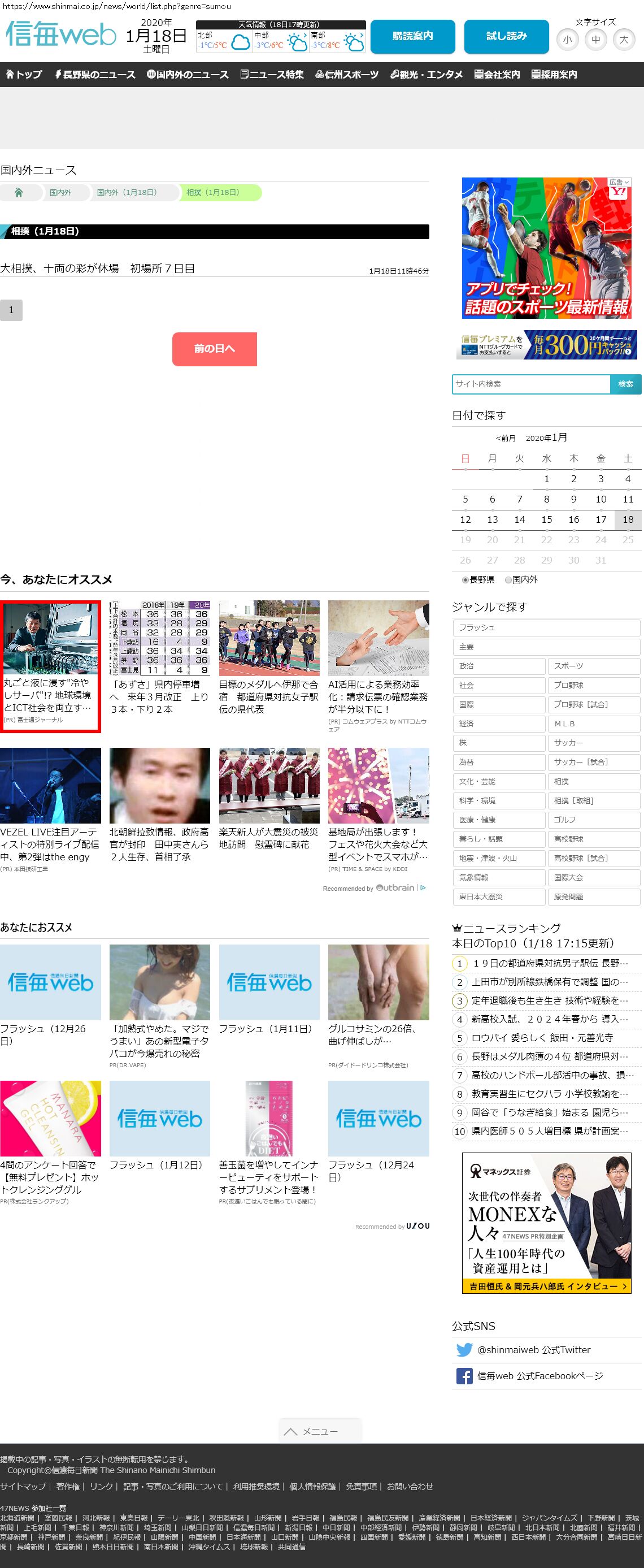Select calendar date 18
Viewport: 644px width, 1568px height.
coord(628,519)
